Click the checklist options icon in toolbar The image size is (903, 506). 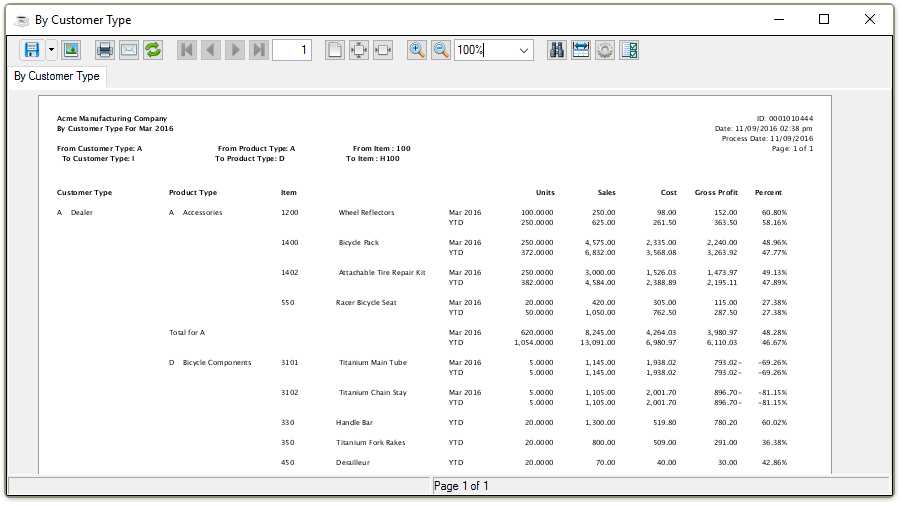click(x=629, y=50)
